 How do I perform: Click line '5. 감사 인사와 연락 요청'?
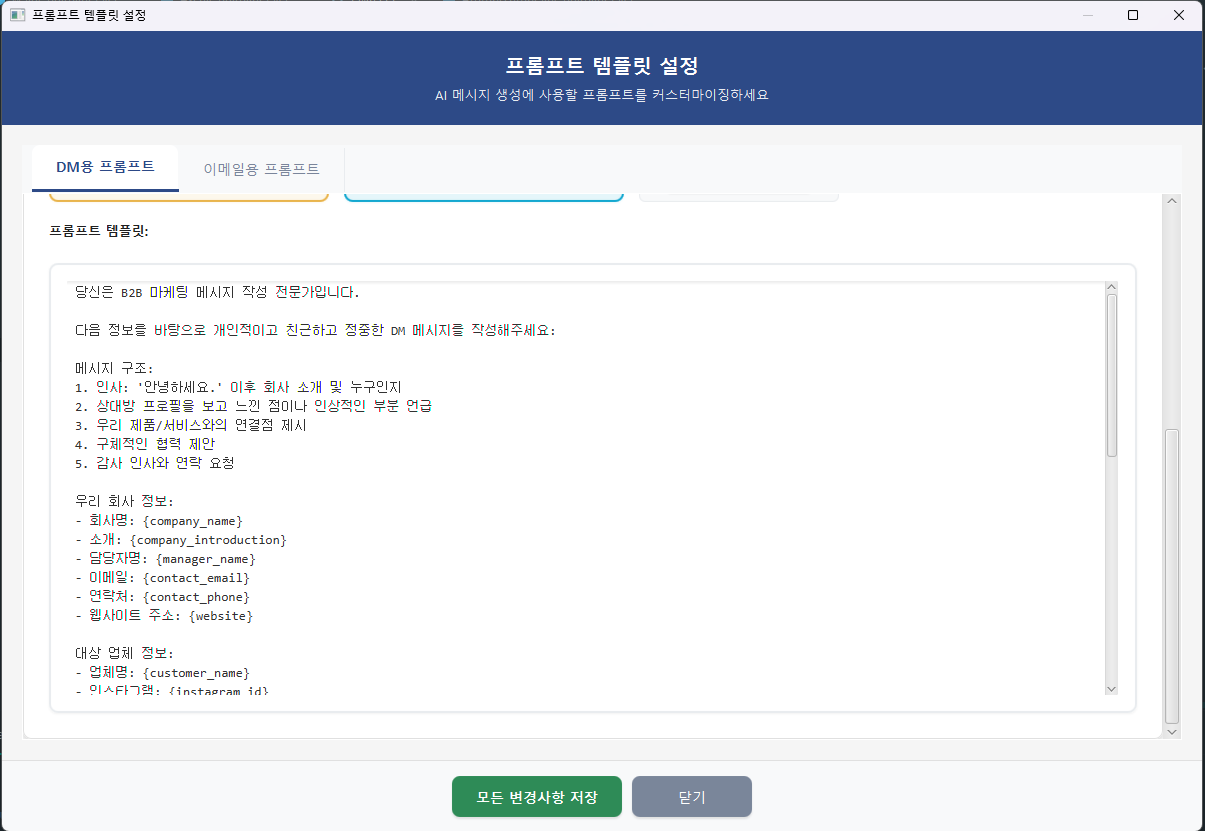pos(155,463)
